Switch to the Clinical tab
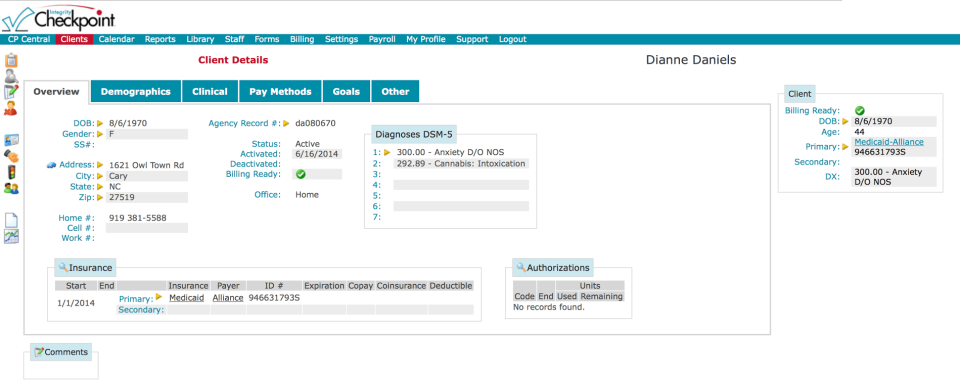Viewport: 960px width, 385px height. pos(210,92)
